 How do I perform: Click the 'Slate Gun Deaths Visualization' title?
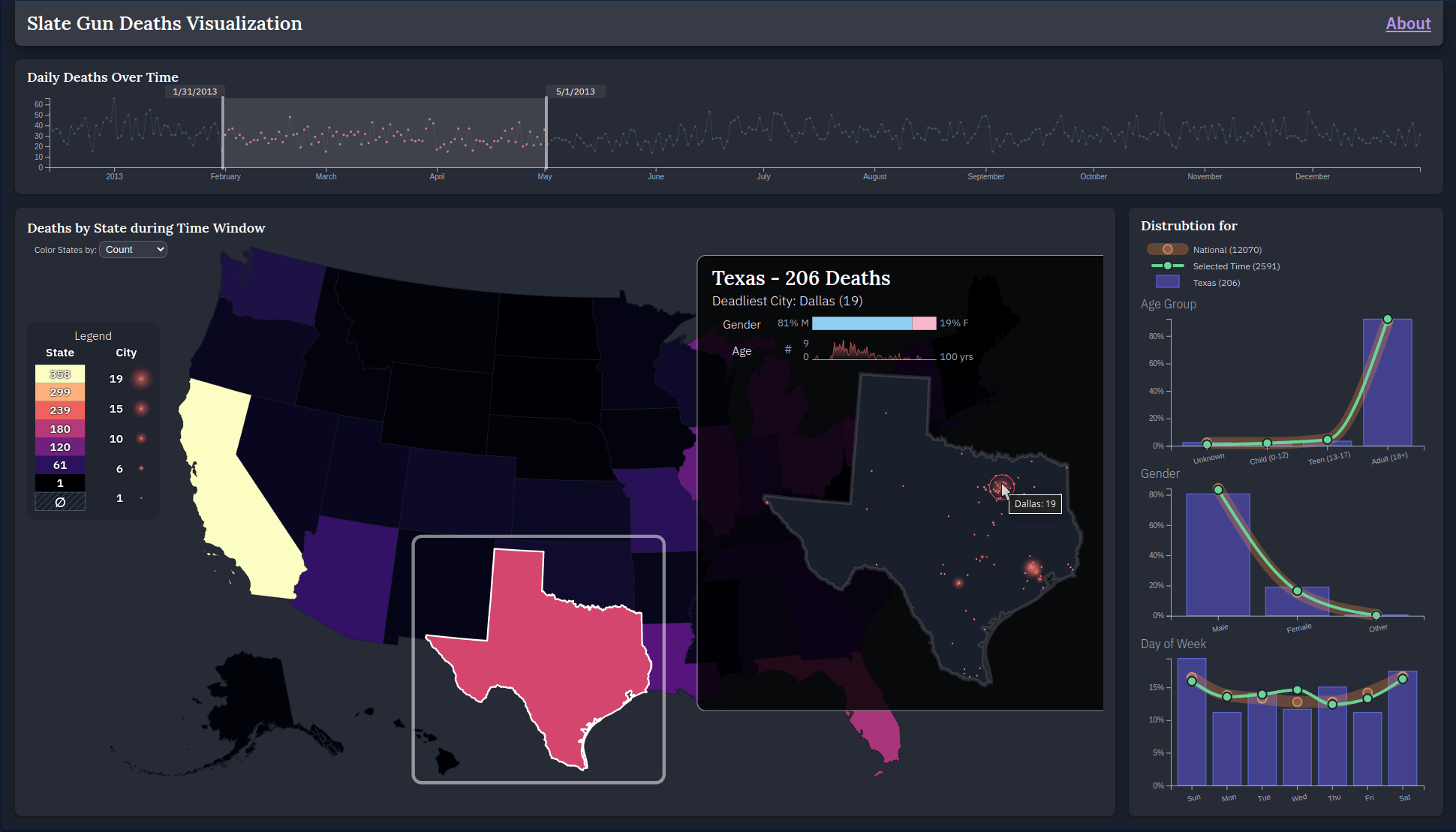[164, 23]
